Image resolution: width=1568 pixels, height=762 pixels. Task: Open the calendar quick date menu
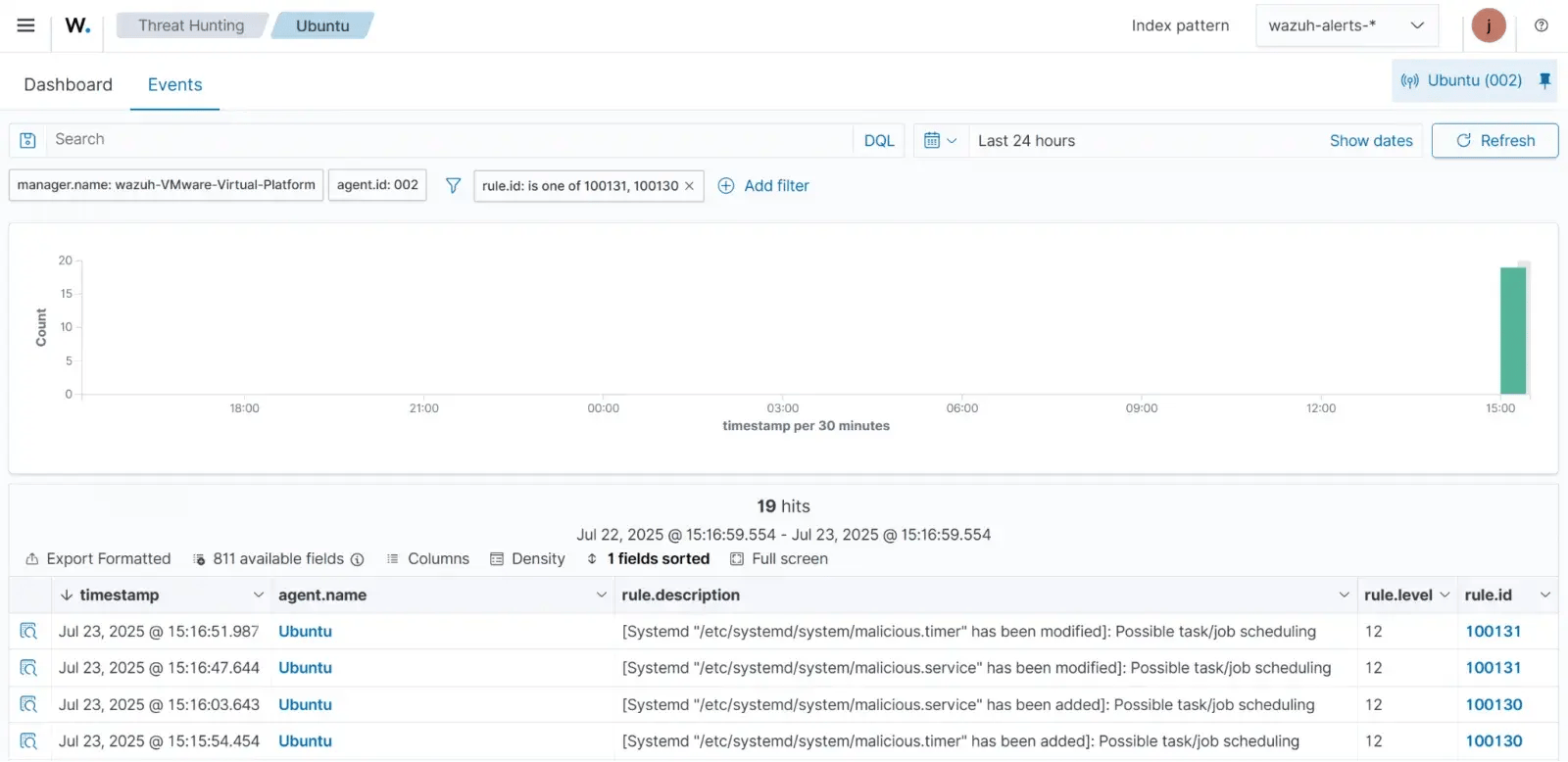(x=940, y=140)
